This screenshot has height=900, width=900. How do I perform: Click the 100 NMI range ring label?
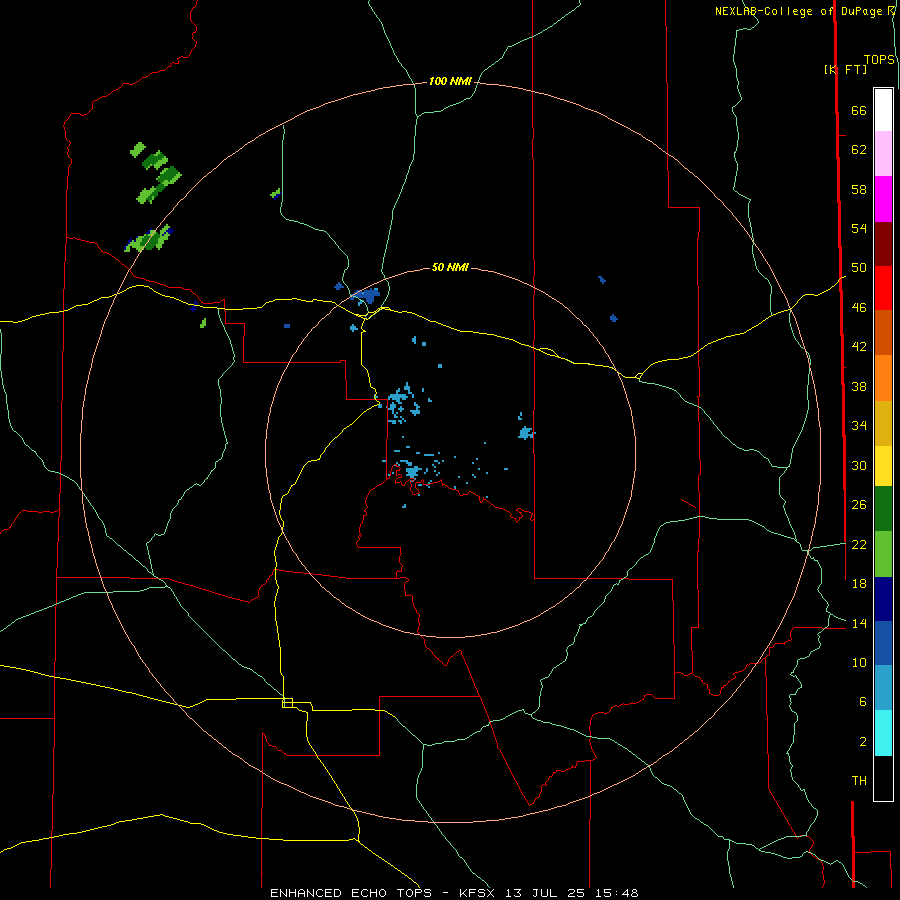coord(450,81)
